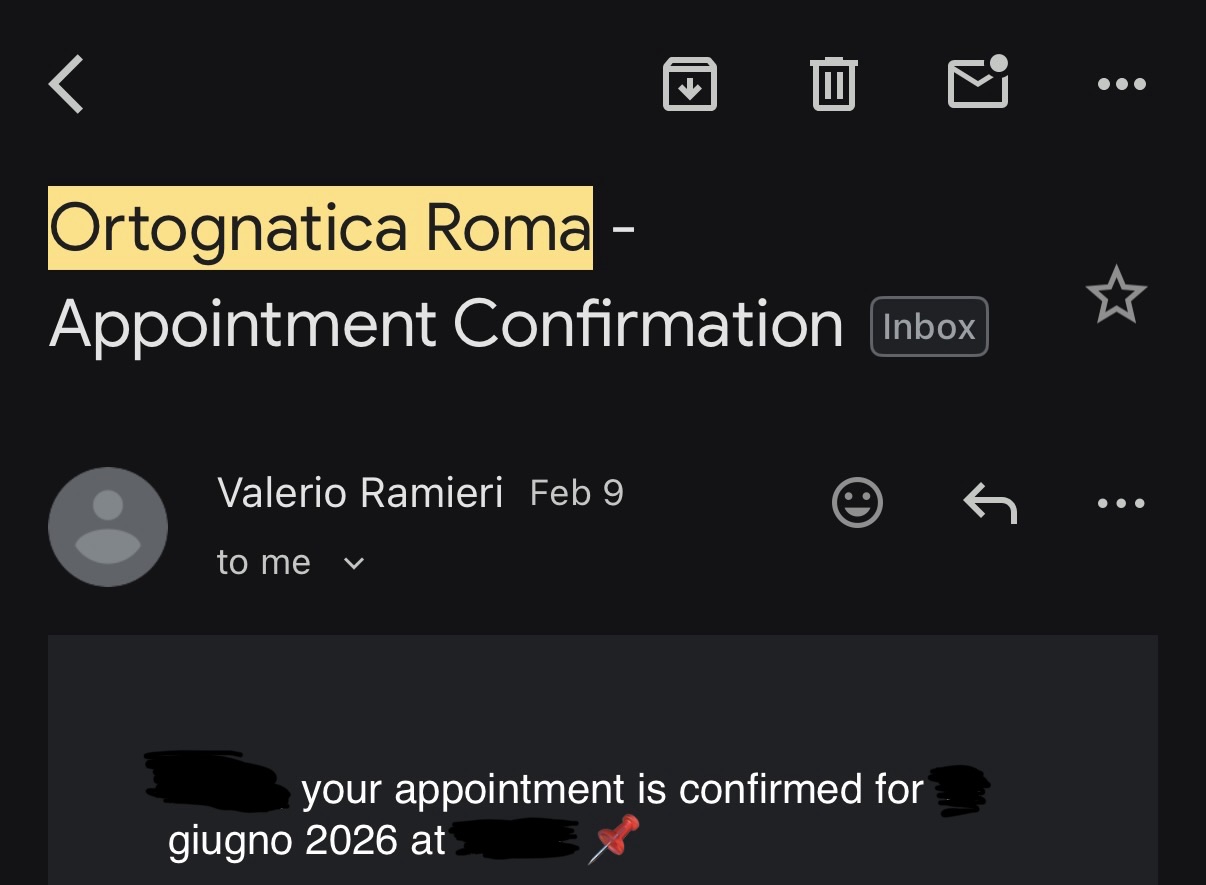1206x885 pixels.
Task: Tap the "Appointment Confirmation" subject line
Action: (x=446, y=325)
